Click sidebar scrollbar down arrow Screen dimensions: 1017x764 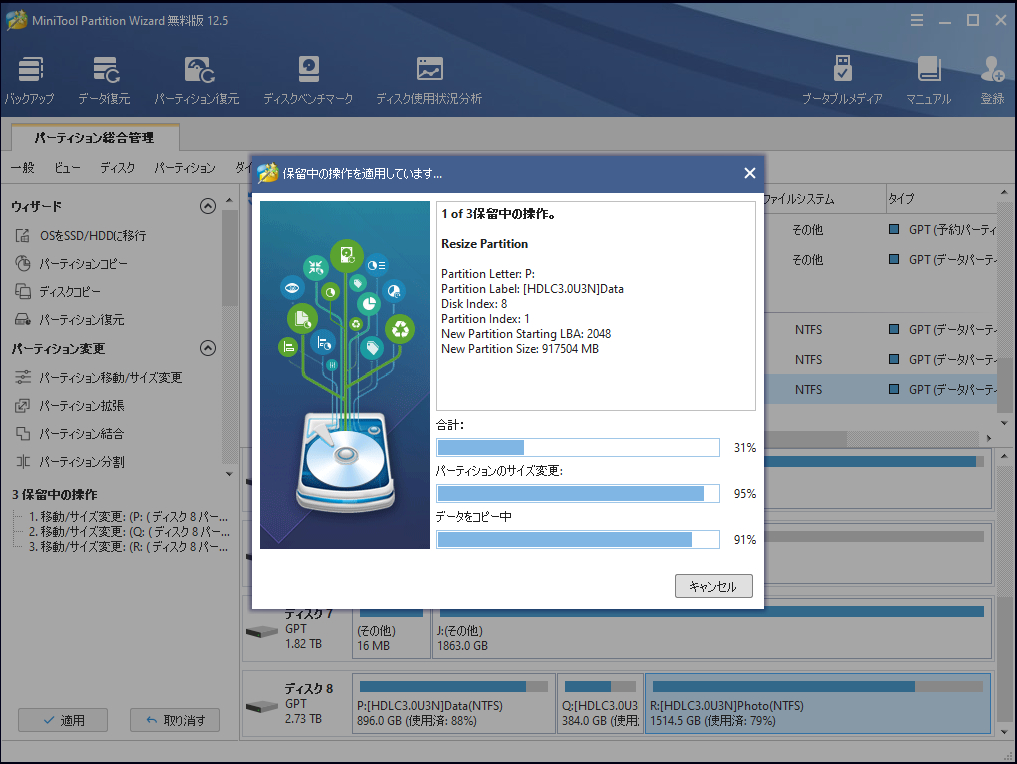(x=229, y=474)
